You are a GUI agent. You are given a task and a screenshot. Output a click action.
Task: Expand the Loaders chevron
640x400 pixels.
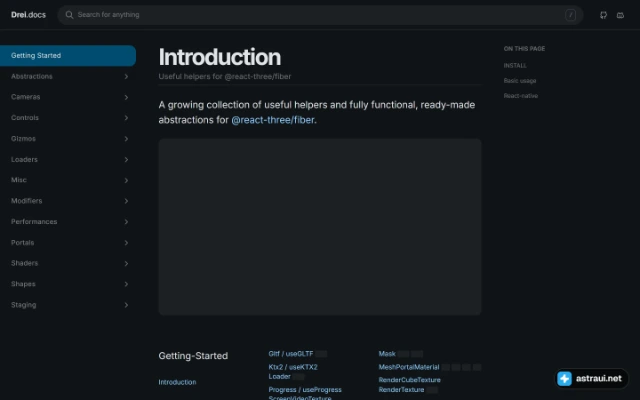pos(126,160)
